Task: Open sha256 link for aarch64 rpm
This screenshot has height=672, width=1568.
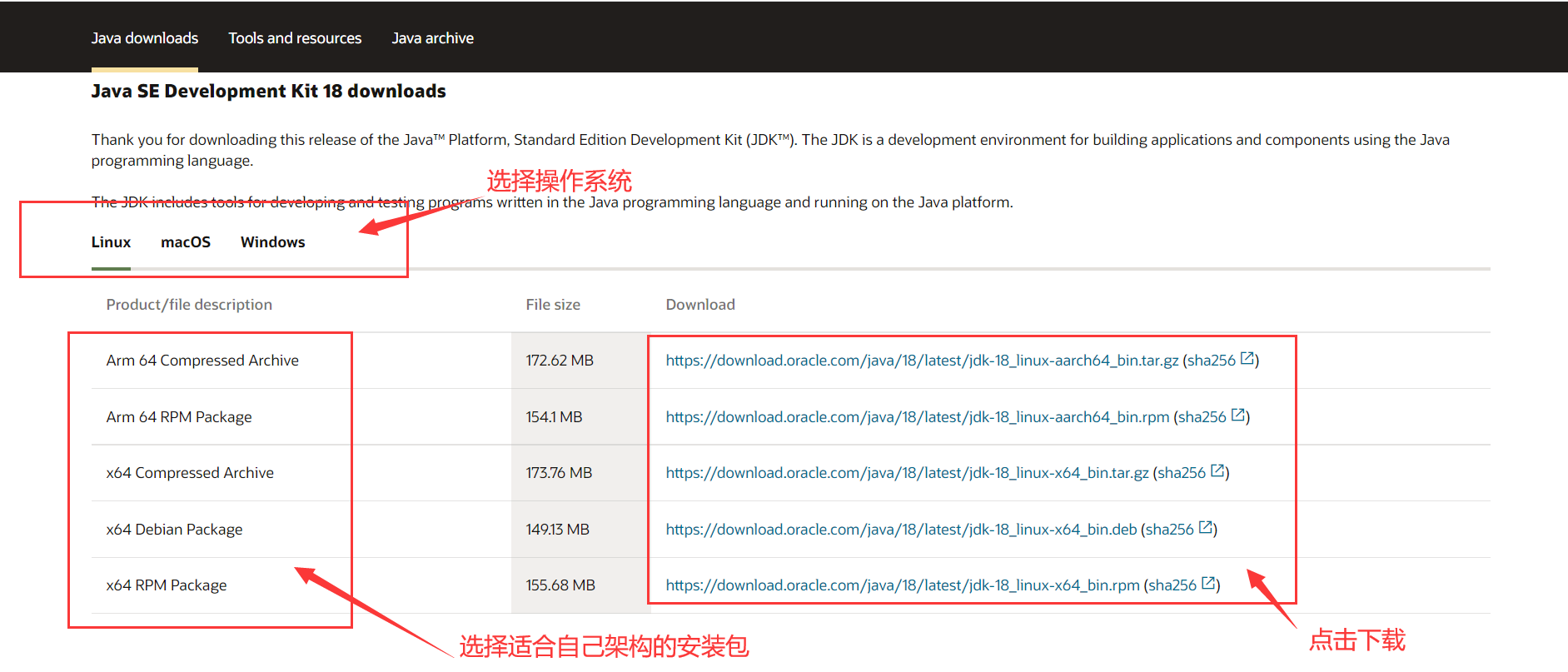Action: 1202,417
